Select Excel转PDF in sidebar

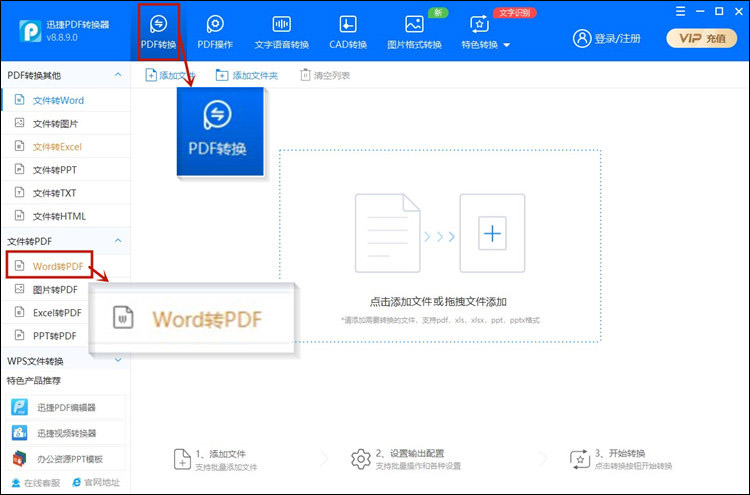click(46, 312)
